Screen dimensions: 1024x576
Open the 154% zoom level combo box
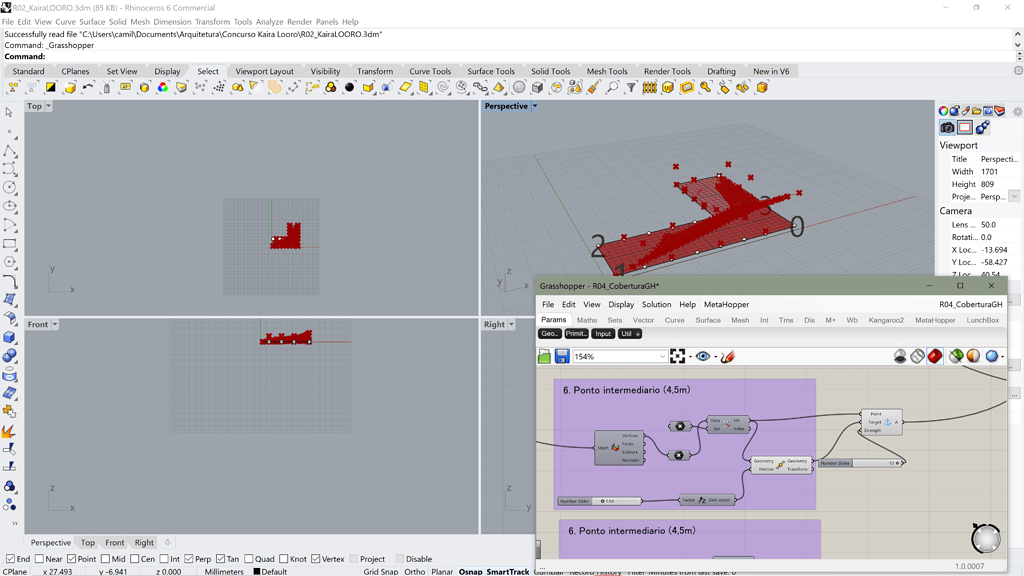(x=620, y=357)
